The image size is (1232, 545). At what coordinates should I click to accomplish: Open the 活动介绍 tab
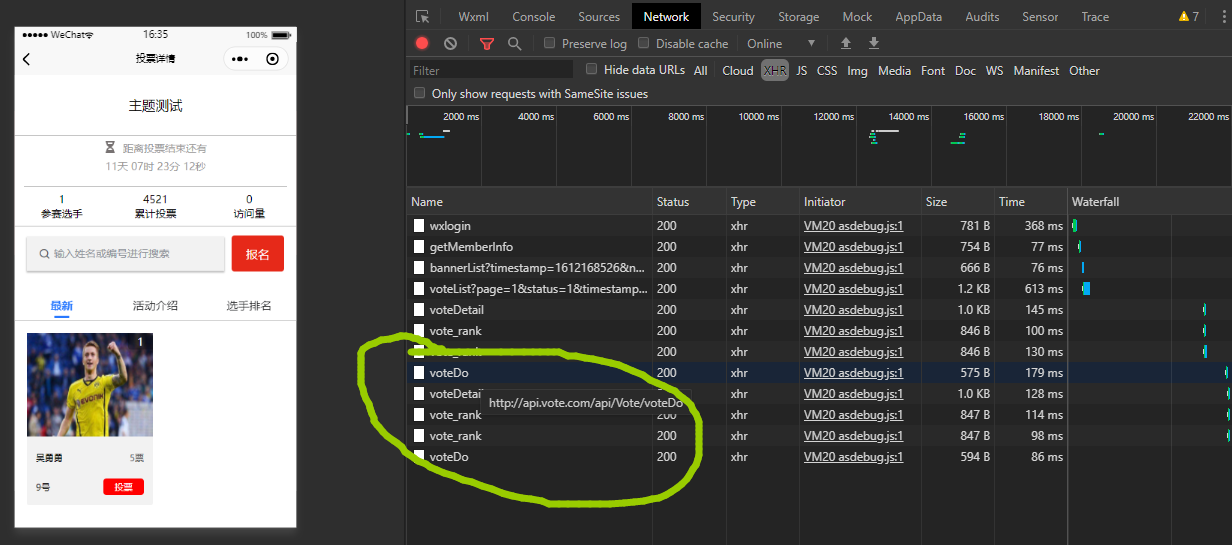point(155,305)
